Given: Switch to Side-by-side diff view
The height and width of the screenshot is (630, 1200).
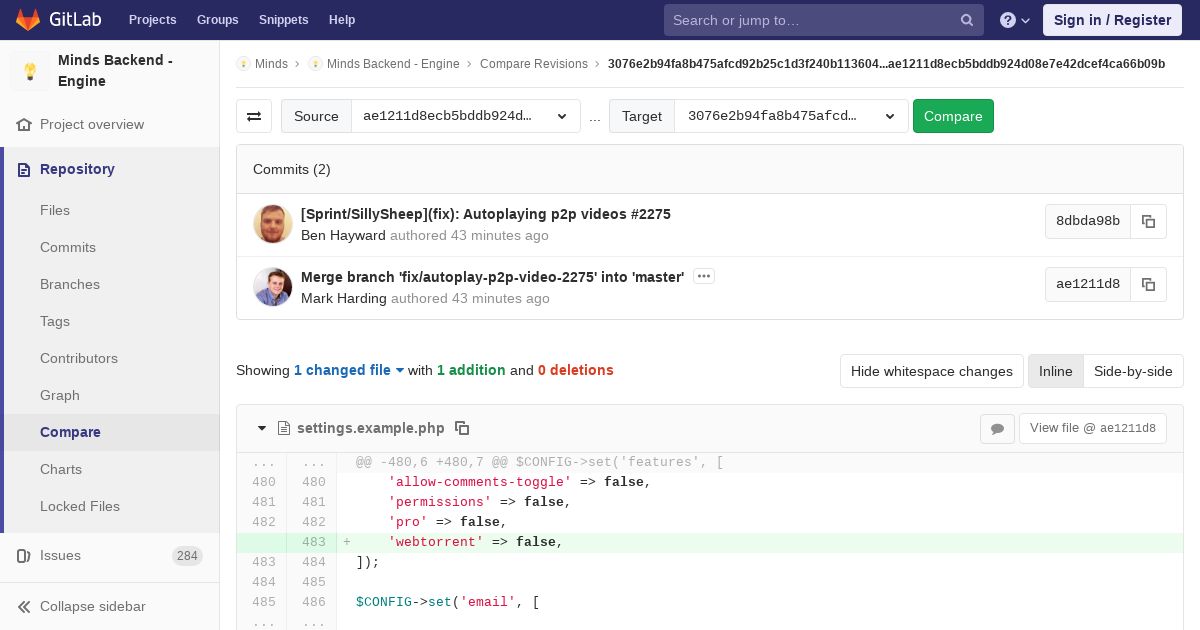Looking at the screenshot, I should pyautogui.click(x=1133, y=371).
